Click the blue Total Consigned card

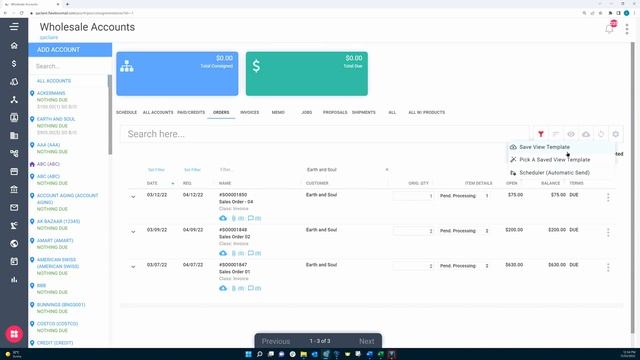[177, 74]
